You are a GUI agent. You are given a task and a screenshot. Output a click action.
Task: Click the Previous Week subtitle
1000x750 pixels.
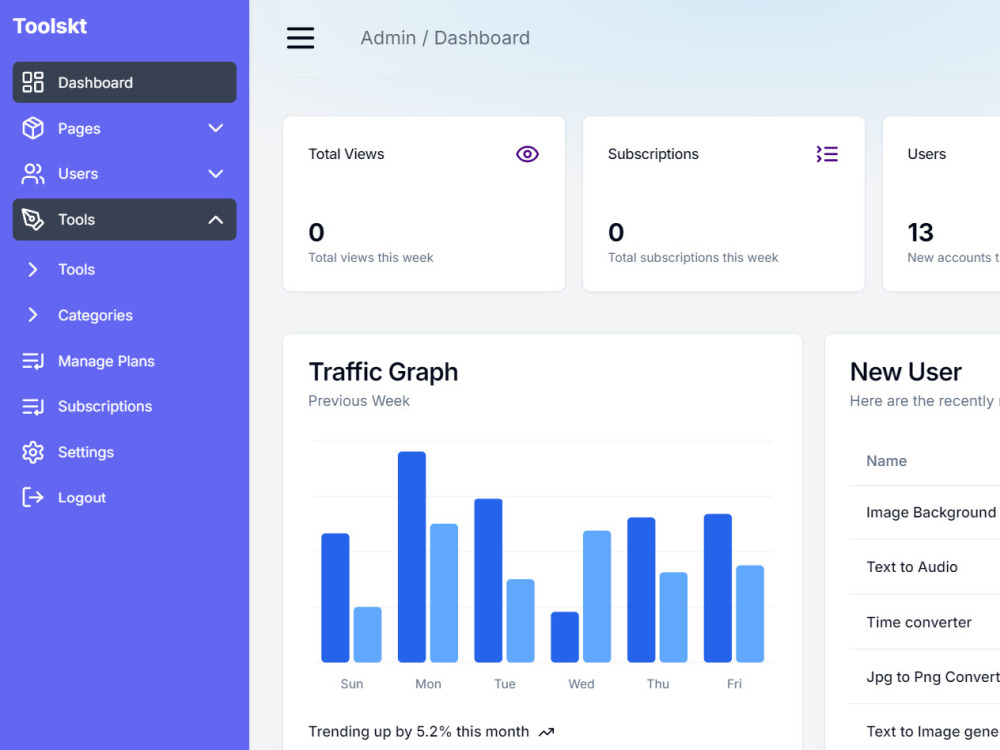(359, 401)
